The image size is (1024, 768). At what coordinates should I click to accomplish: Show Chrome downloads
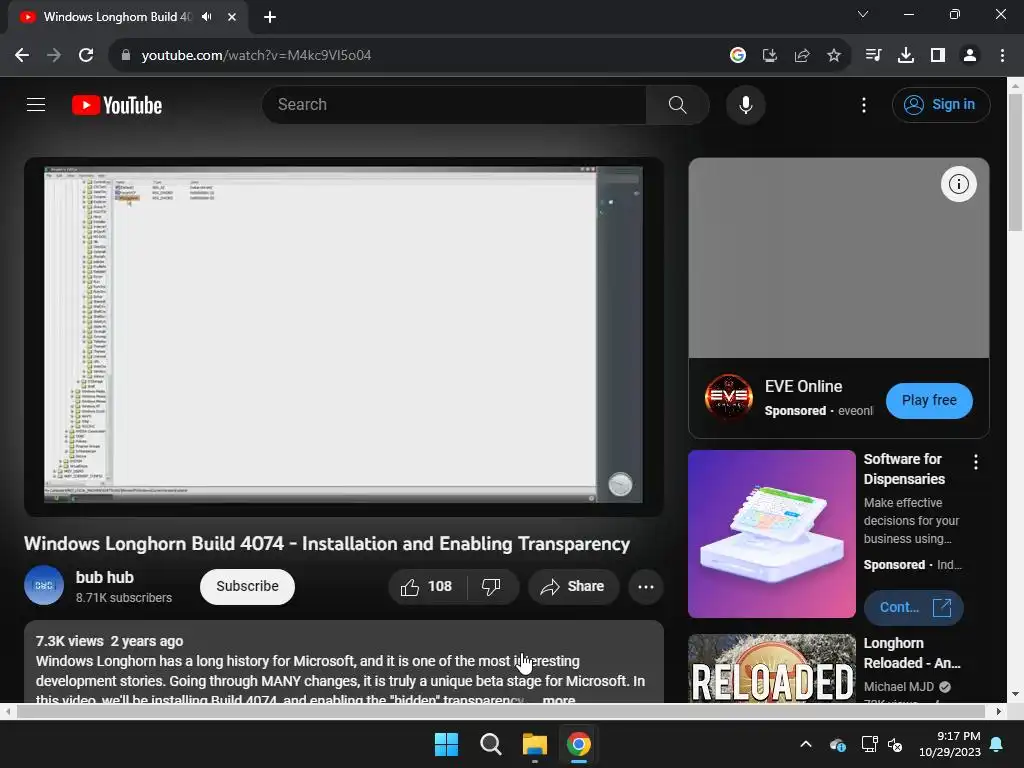click(906, 56)
